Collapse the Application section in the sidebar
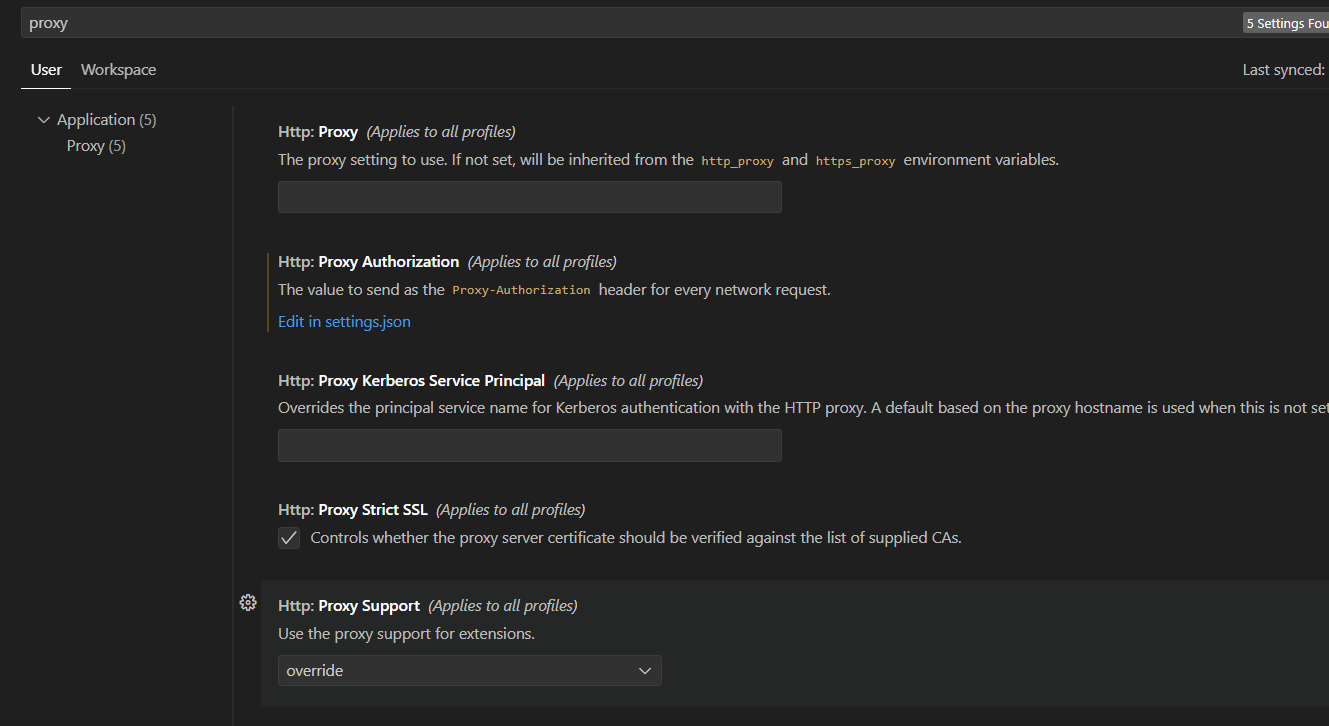The width and height of the screenshot is (1329, 726). click(44, 119)
